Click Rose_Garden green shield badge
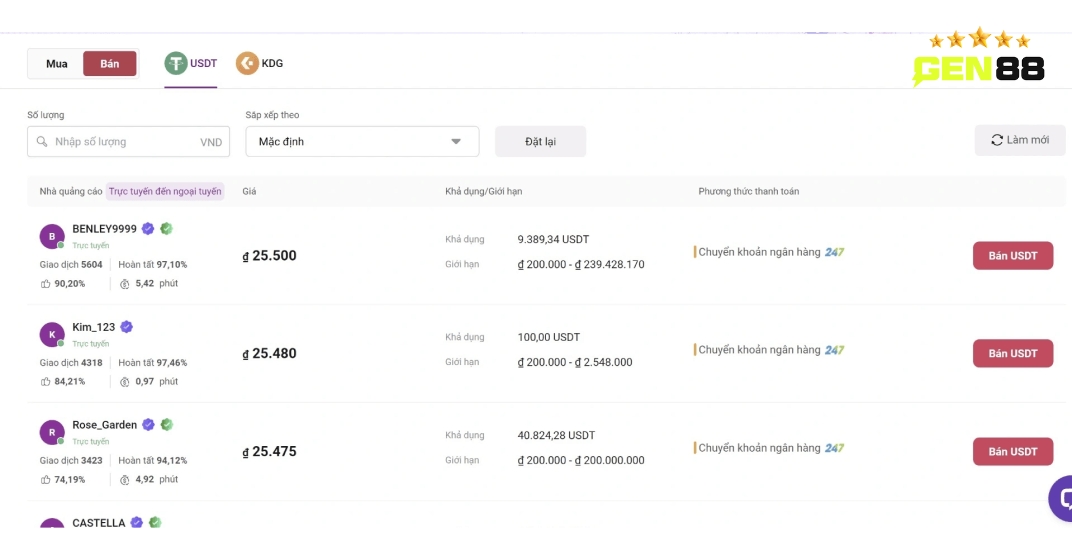Viewport: 1072px width, 560px height. click(167, 425)
